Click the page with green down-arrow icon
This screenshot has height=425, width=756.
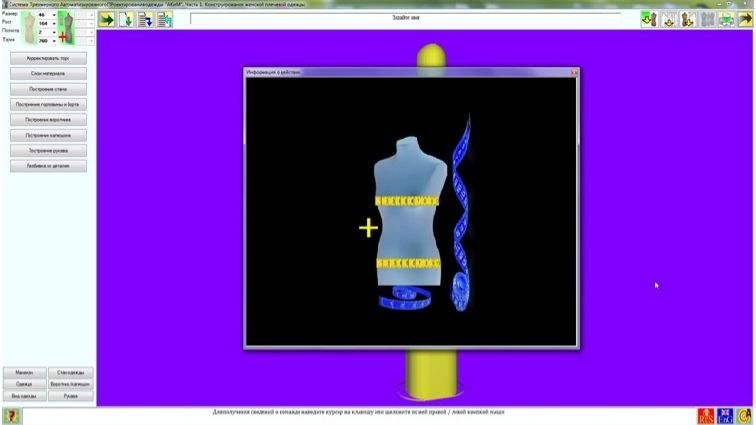(x=126, y=20)
